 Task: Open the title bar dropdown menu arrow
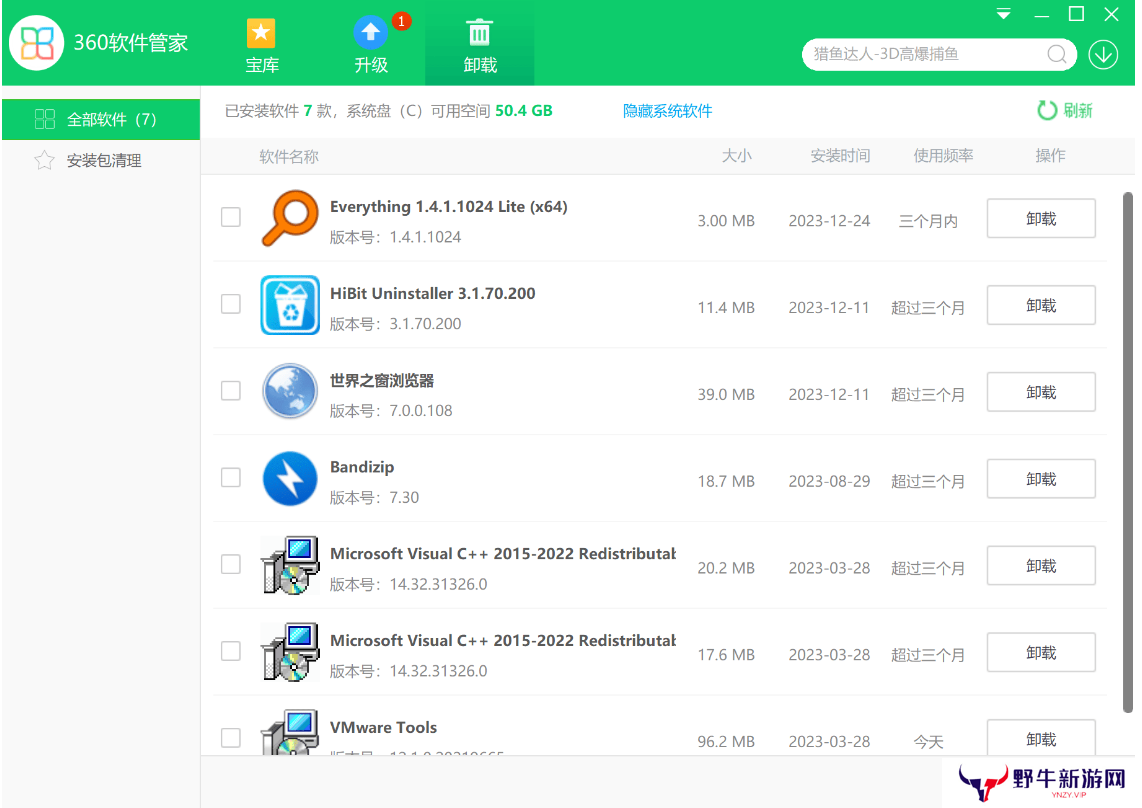1004,14
